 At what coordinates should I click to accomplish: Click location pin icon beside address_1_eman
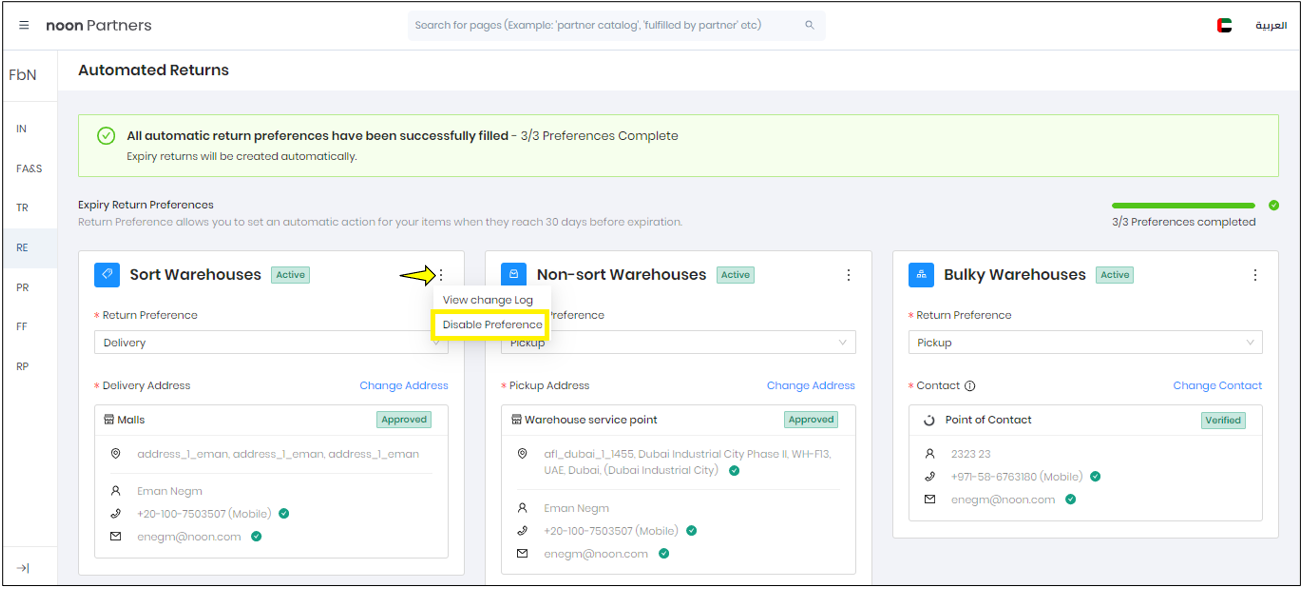coord(115,454)
